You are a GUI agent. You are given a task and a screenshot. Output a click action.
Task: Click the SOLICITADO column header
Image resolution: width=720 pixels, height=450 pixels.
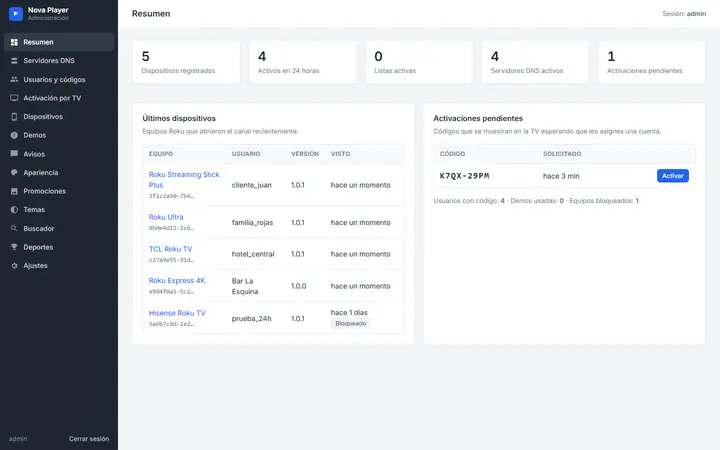click(562, 154)
